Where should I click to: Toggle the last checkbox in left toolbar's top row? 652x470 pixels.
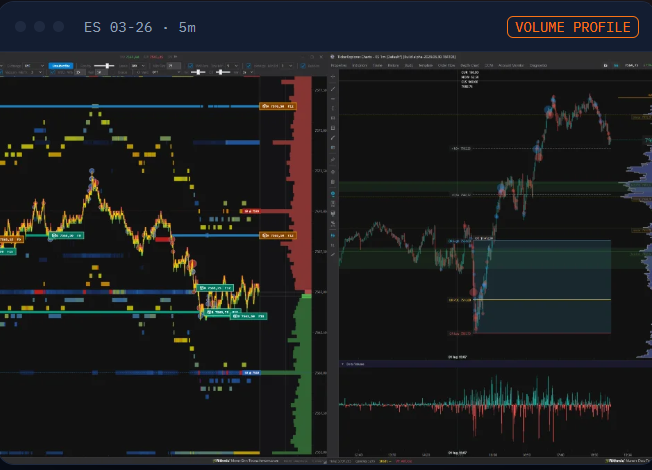pos(303,66)
